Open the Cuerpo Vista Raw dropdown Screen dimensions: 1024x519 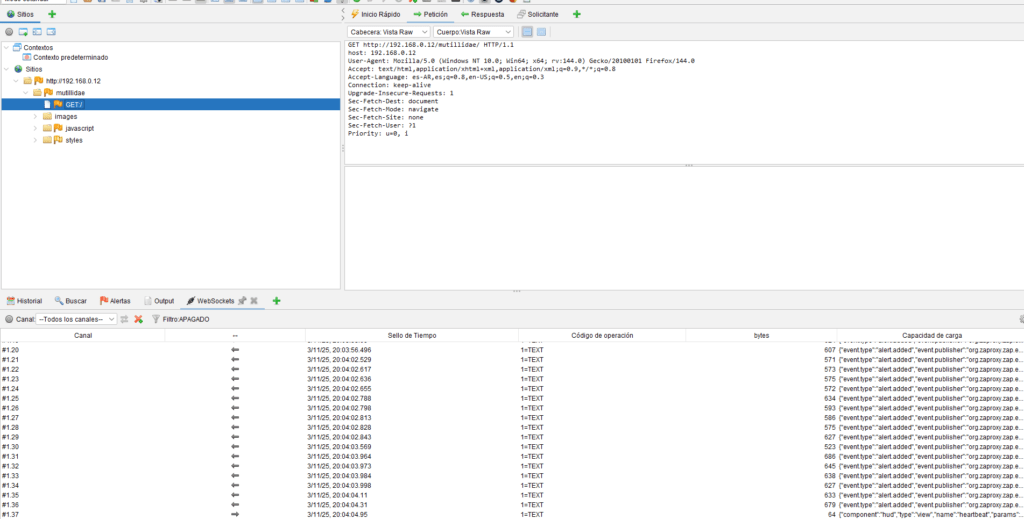[473, 32]
